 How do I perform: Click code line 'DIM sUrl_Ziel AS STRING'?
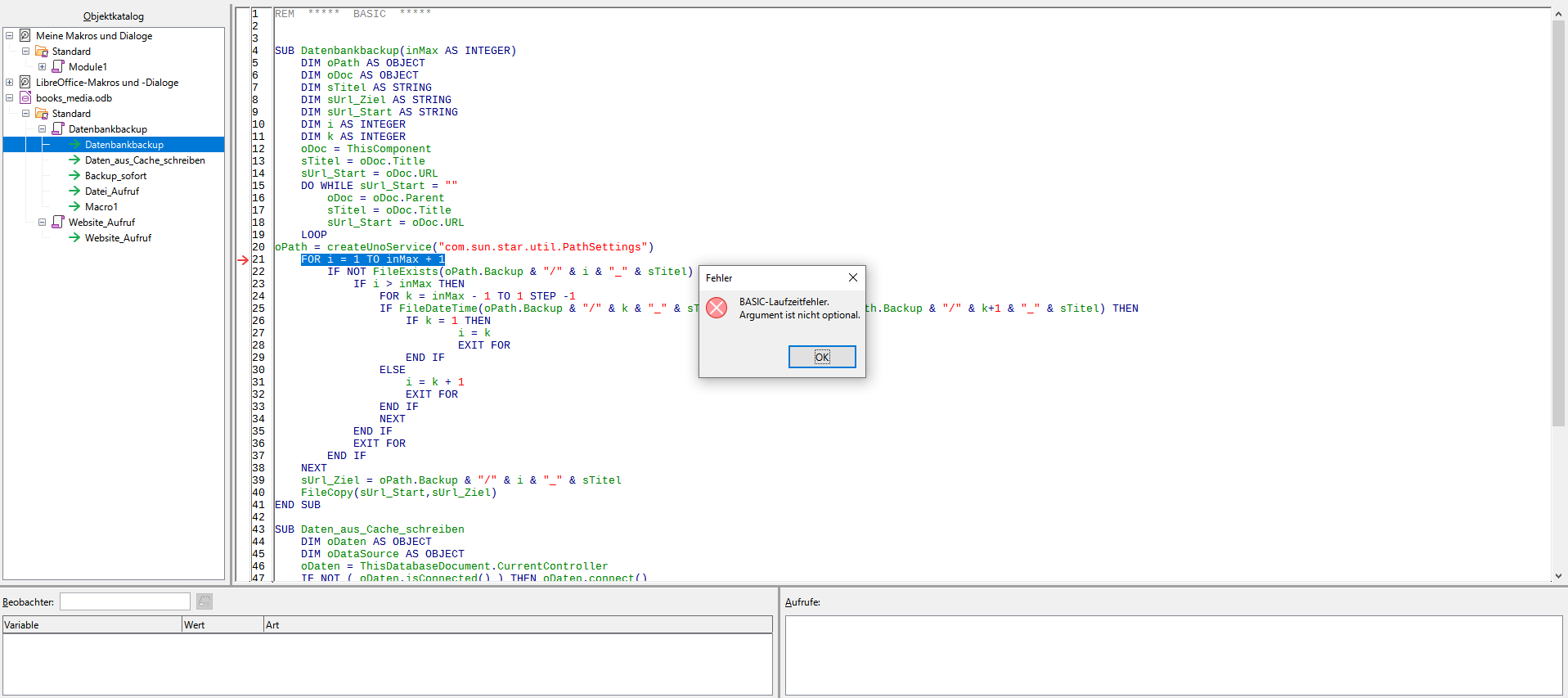tap(375, 100)
